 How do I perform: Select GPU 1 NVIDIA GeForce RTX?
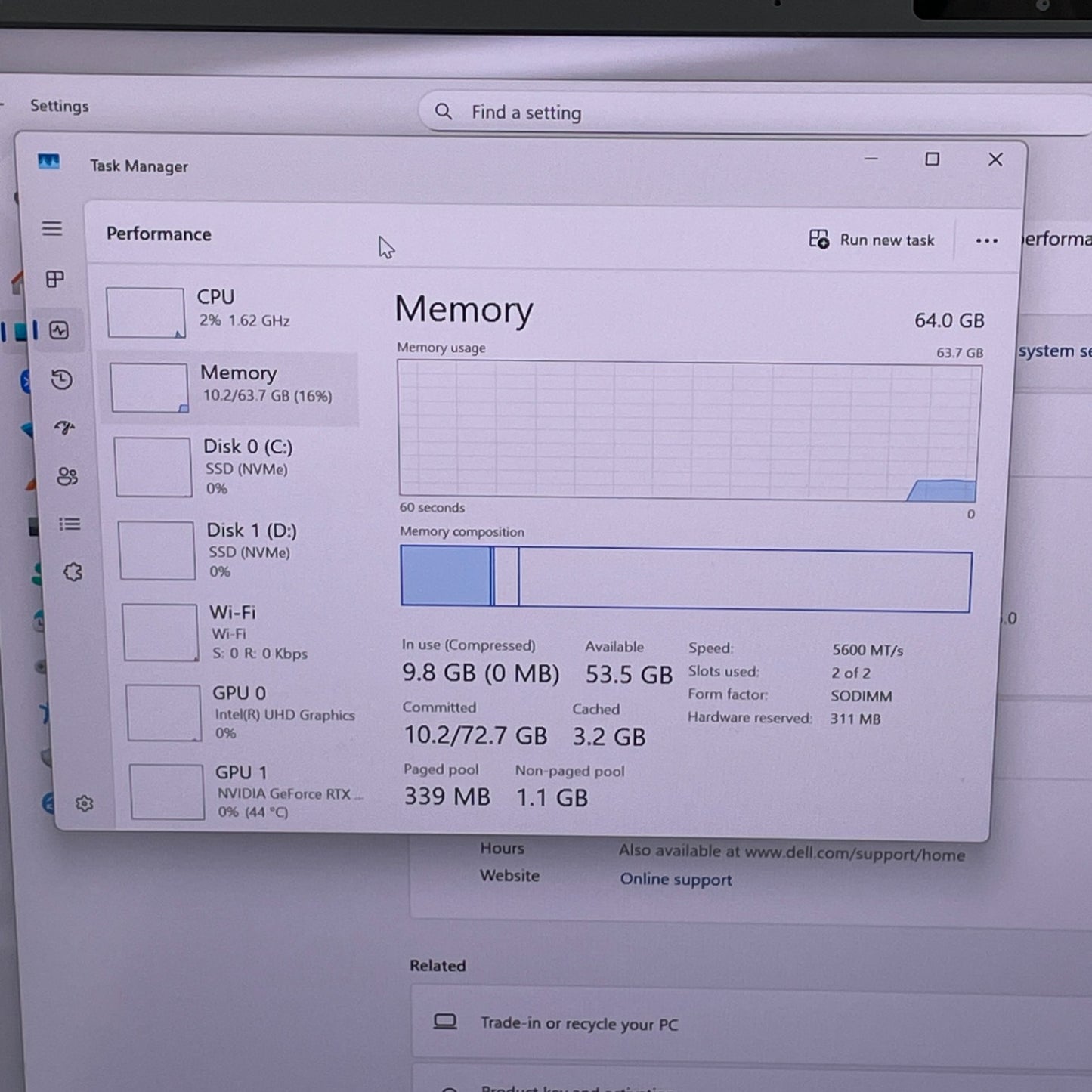click(x=249, y=791)
